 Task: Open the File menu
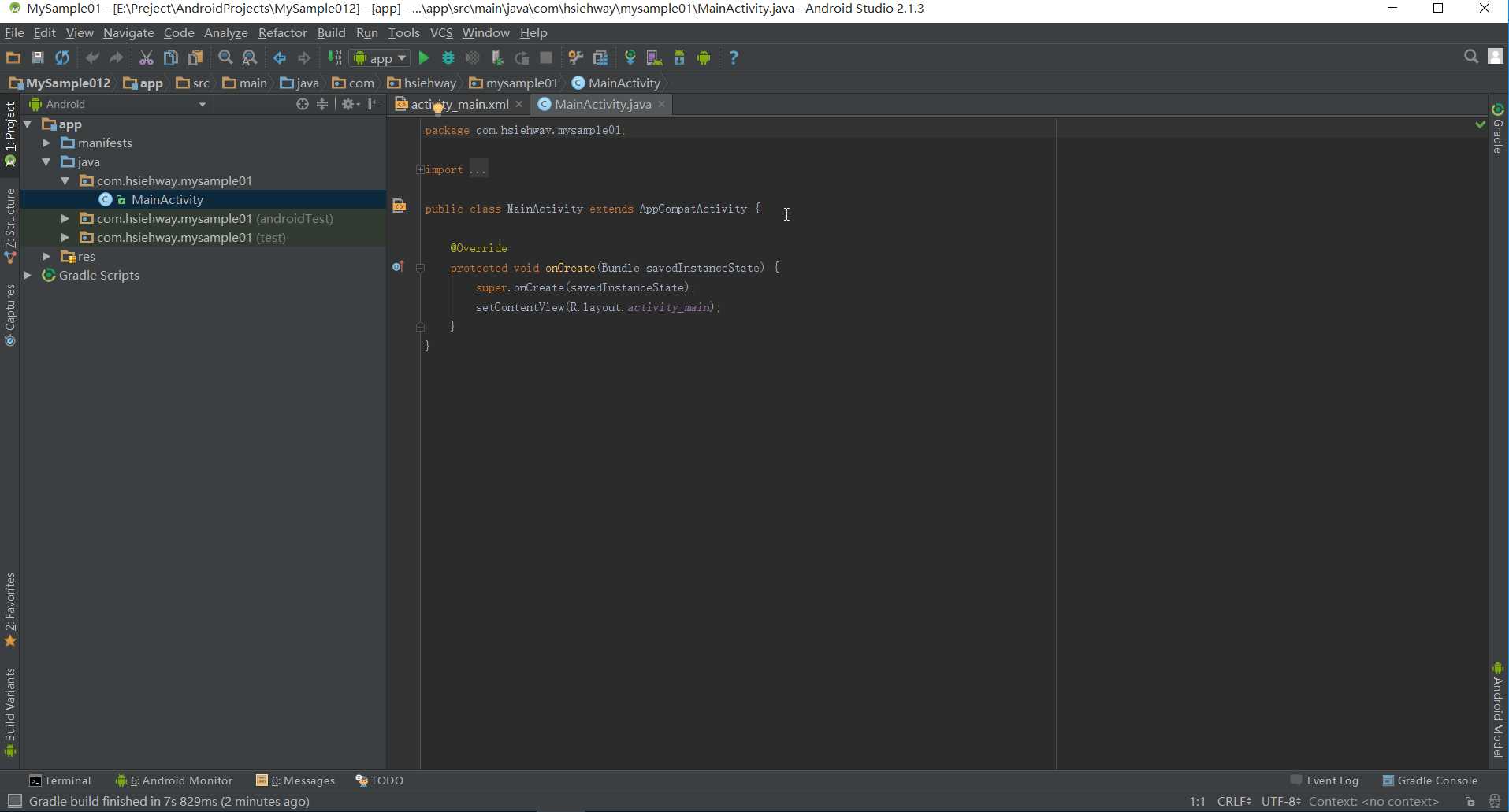click(14, 32)
